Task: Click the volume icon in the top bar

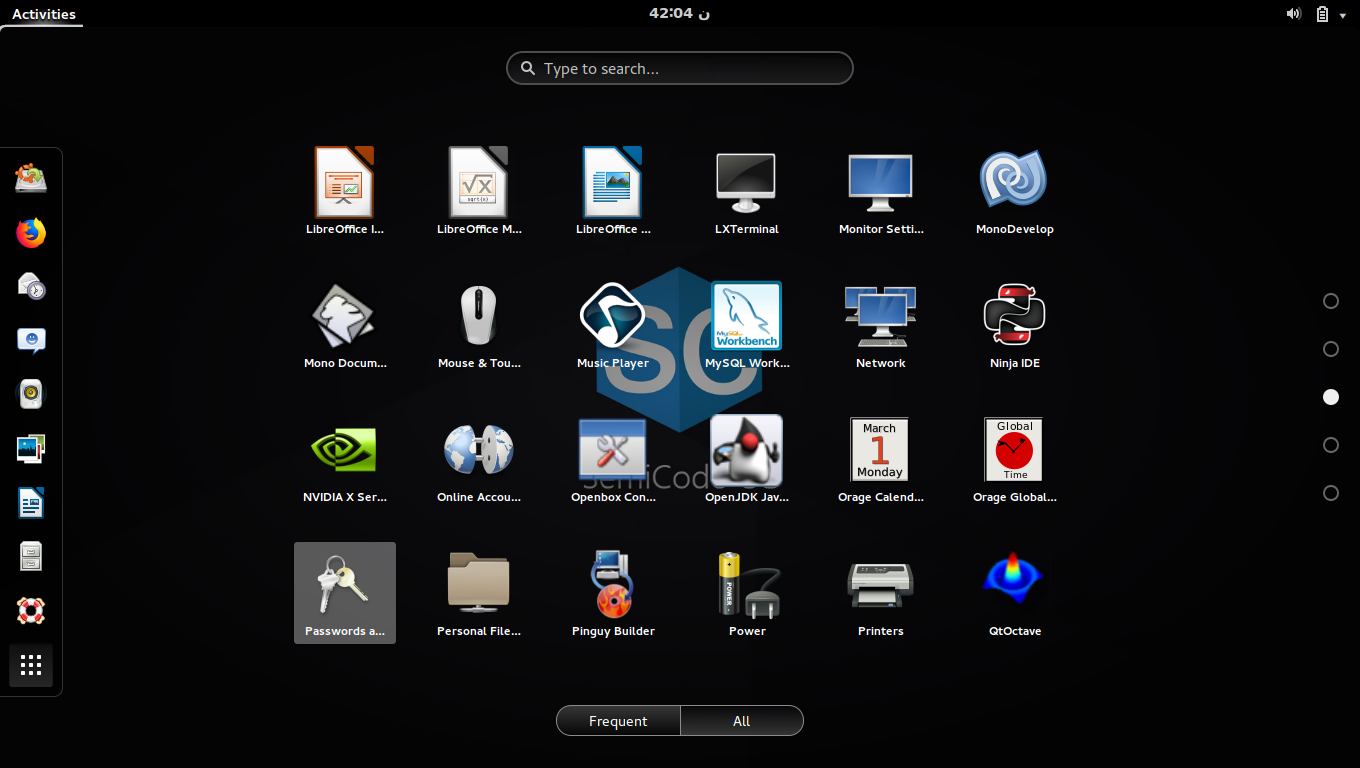Action: coord(1294,14)
